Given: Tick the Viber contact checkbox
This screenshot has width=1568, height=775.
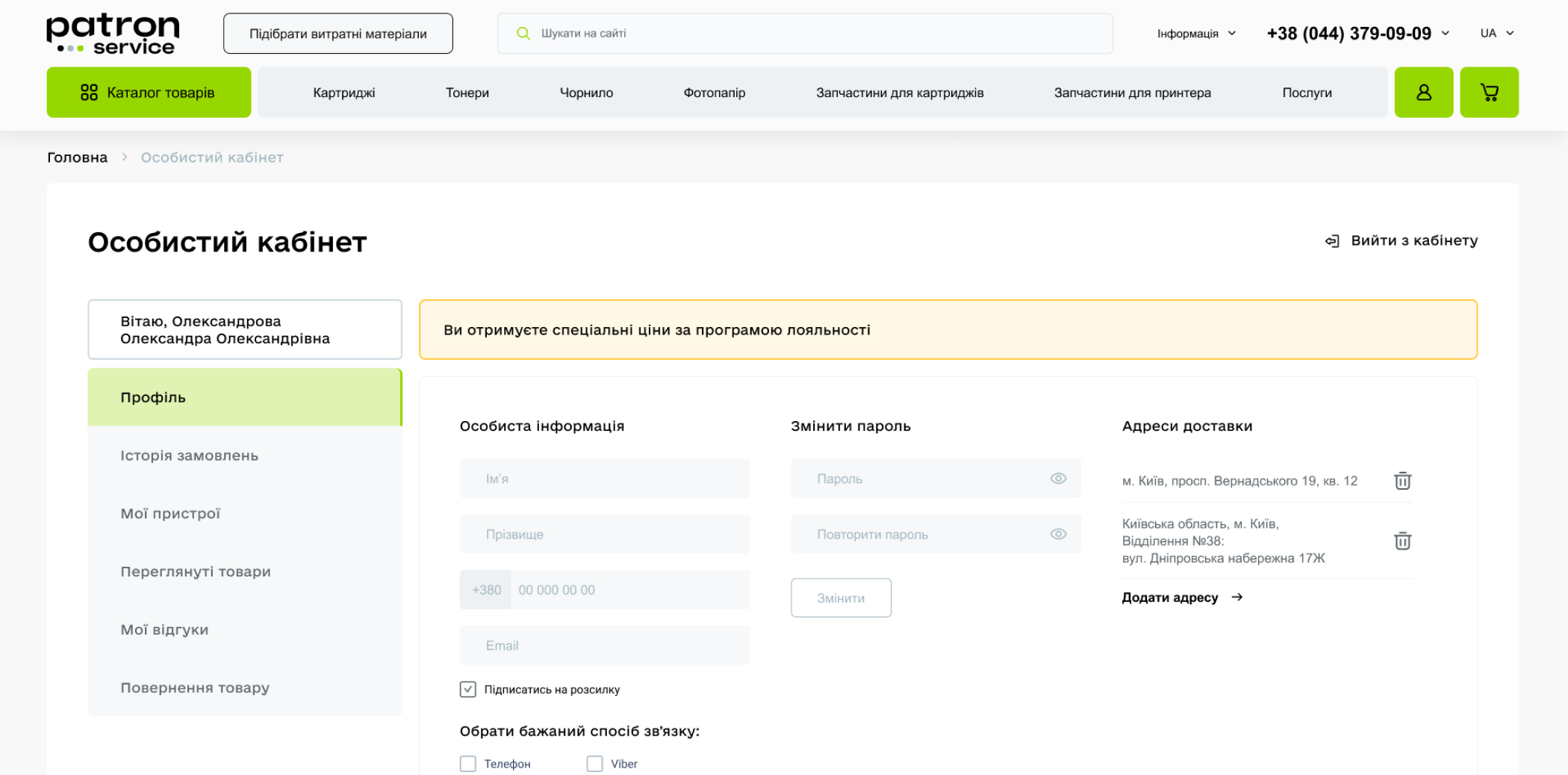Looking at the screenshot, I should [x=594, y=764].
